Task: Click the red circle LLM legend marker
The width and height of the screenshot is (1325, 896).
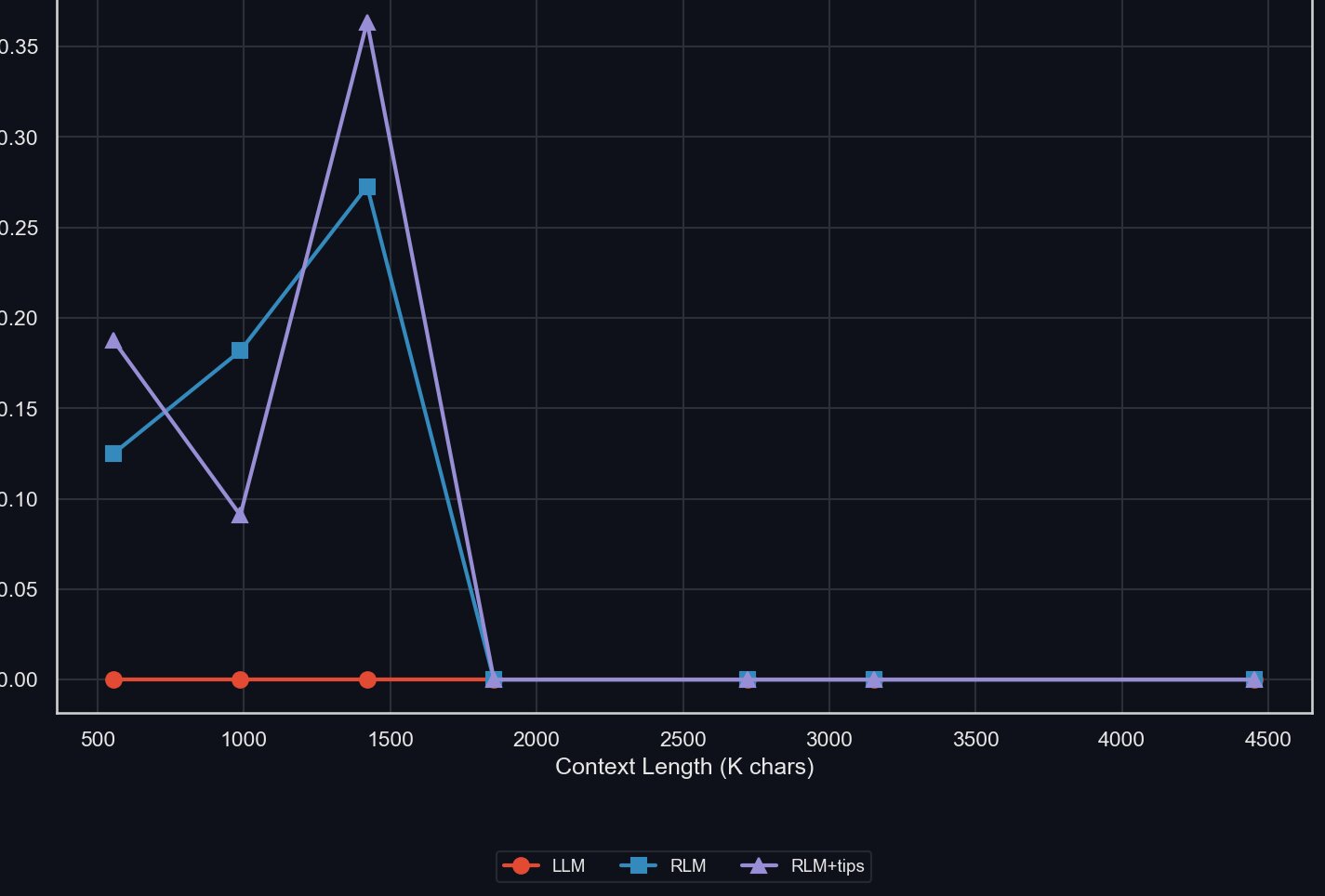Action: pyautogui.click(x=521, y=865)
